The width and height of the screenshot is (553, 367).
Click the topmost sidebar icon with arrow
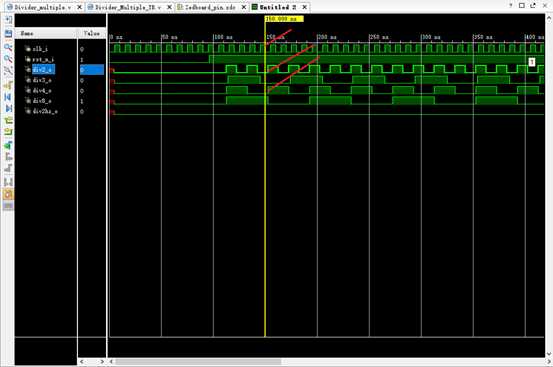(8, 19)
